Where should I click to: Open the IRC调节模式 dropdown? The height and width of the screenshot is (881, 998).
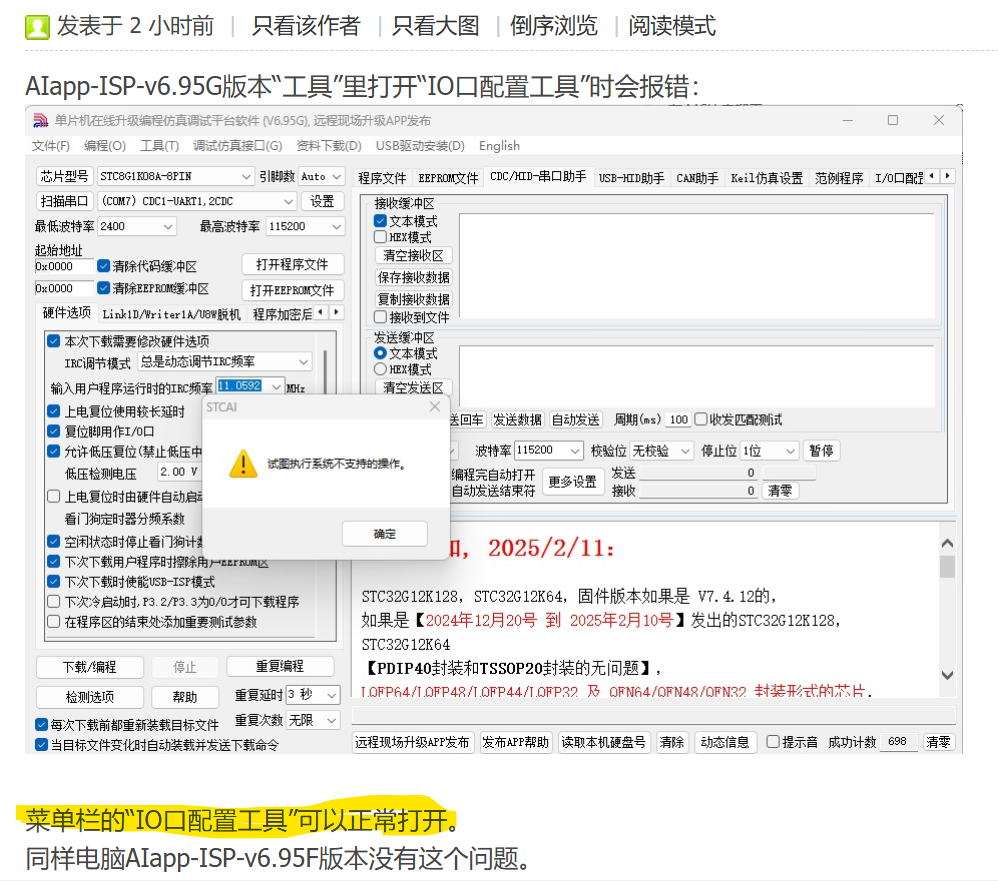click(x=304, y=362)
